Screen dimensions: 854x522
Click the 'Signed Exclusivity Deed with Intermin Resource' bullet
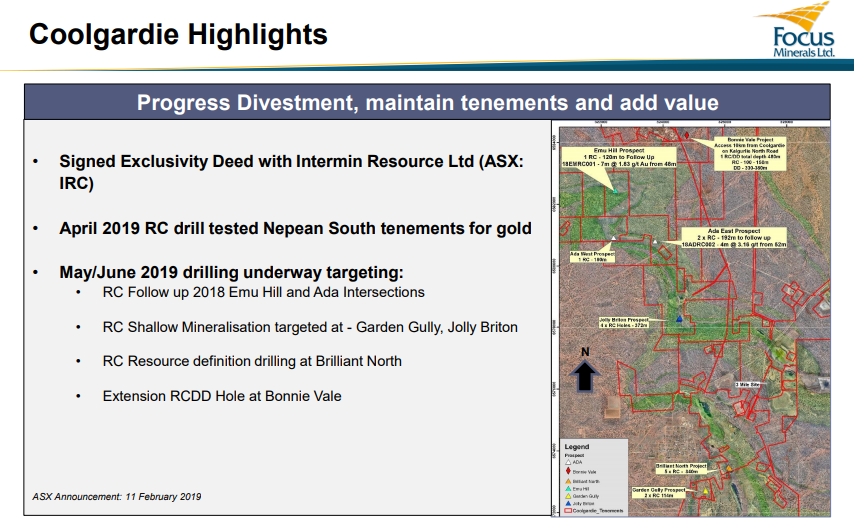pos(291,172)
